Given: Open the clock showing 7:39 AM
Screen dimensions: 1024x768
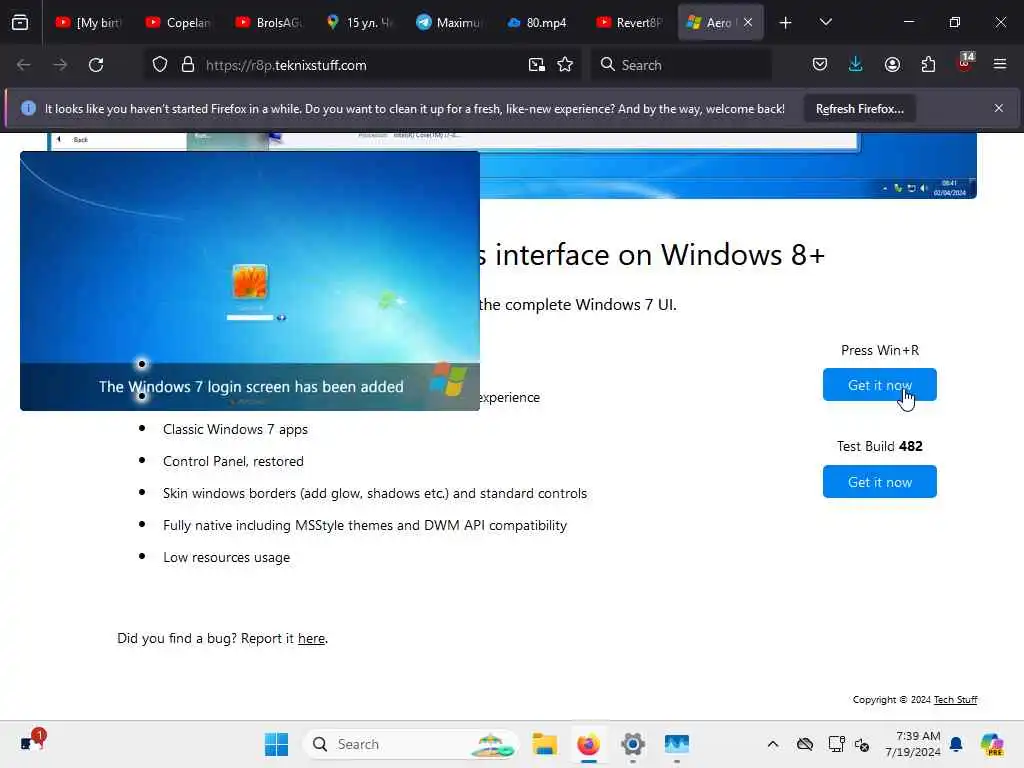Looking at the screenshot, I should pos(912,744).
